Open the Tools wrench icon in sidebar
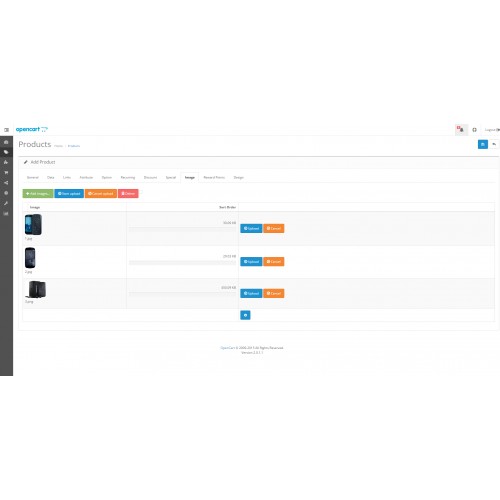500x500 pixels. (6, 203)
